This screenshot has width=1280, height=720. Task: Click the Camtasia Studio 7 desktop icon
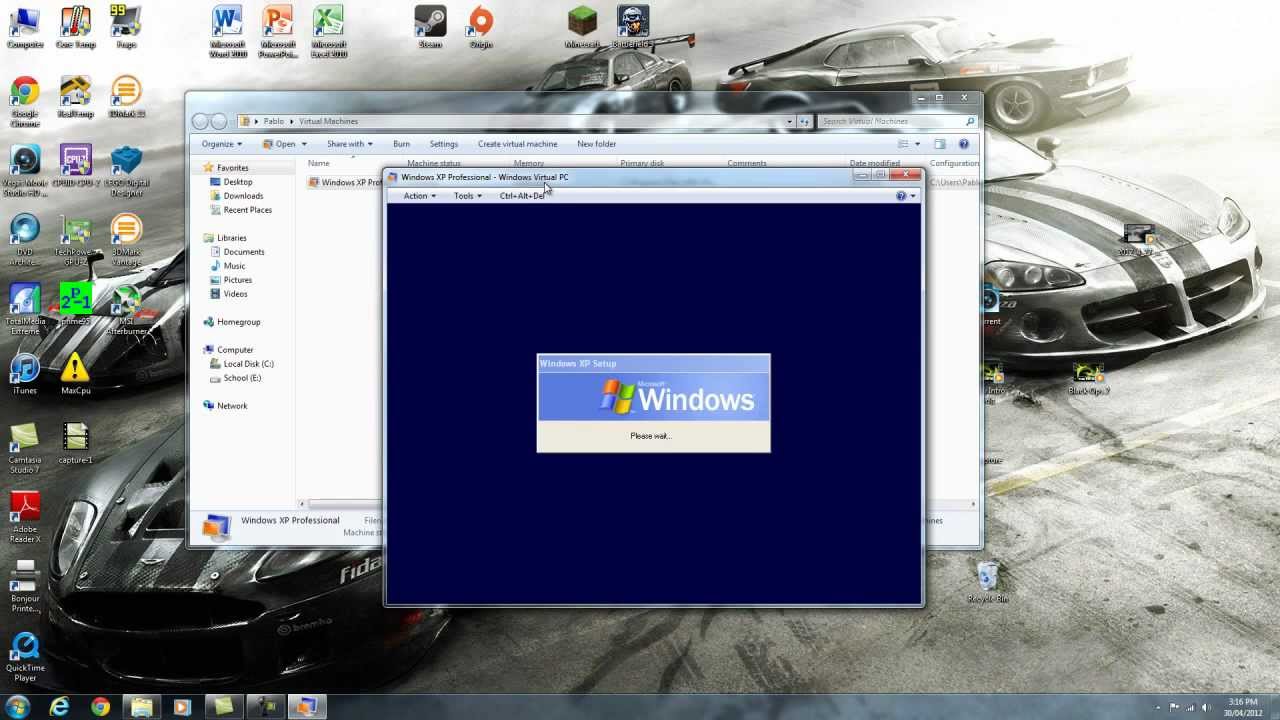click(x=25, y=448)
